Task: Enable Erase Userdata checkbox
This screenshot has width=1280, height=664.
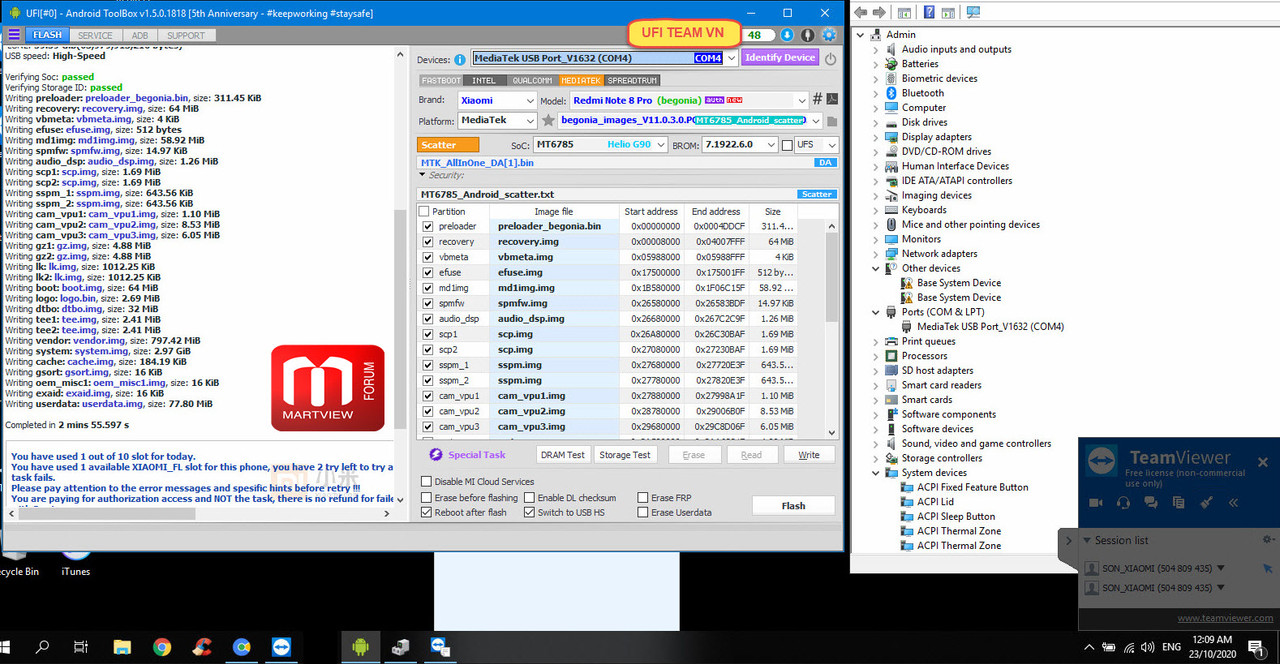Action: tap(643, 512)
